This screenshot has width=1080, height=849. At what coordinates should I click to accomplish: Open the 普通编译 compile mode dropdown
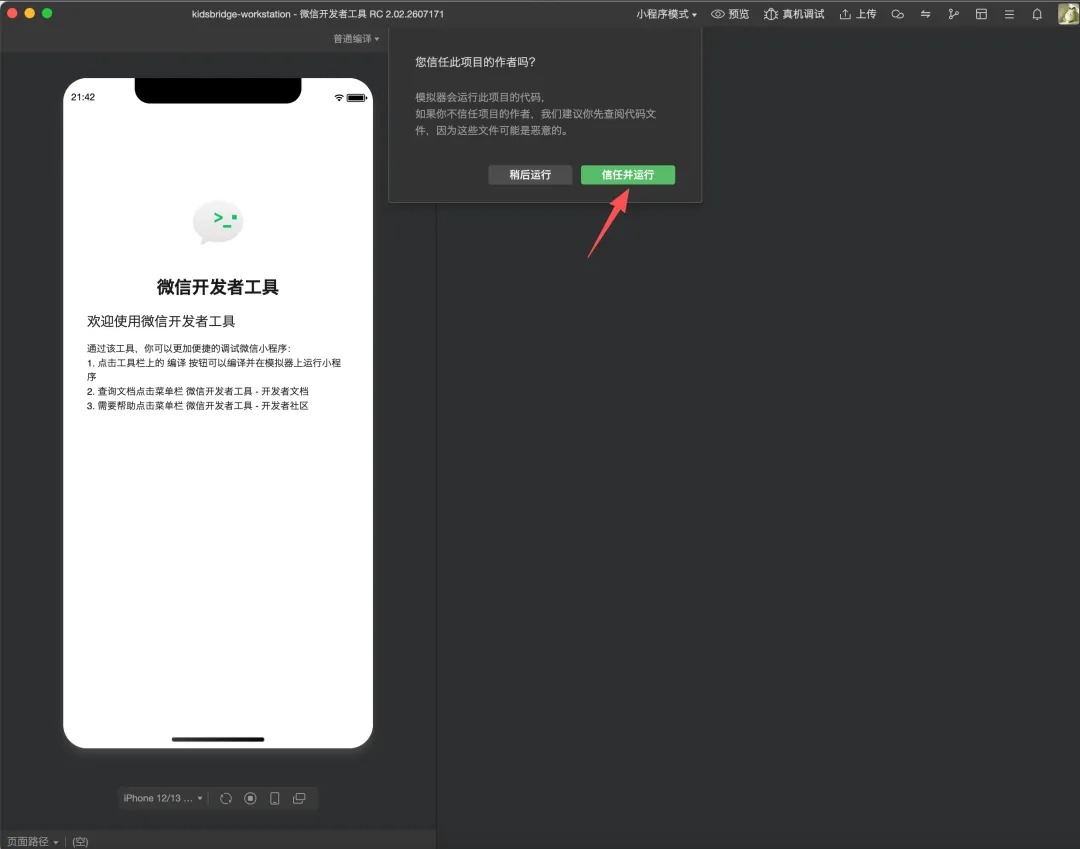point(356,39)
